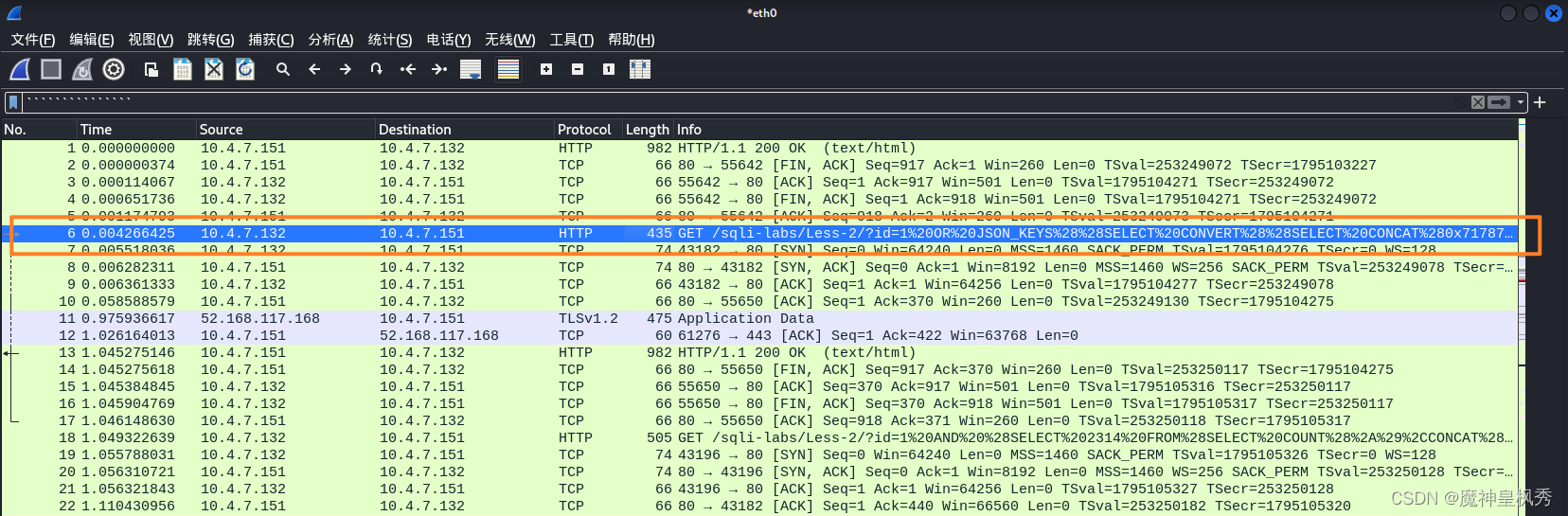Open the 视图(V) menu

(151, 40)
